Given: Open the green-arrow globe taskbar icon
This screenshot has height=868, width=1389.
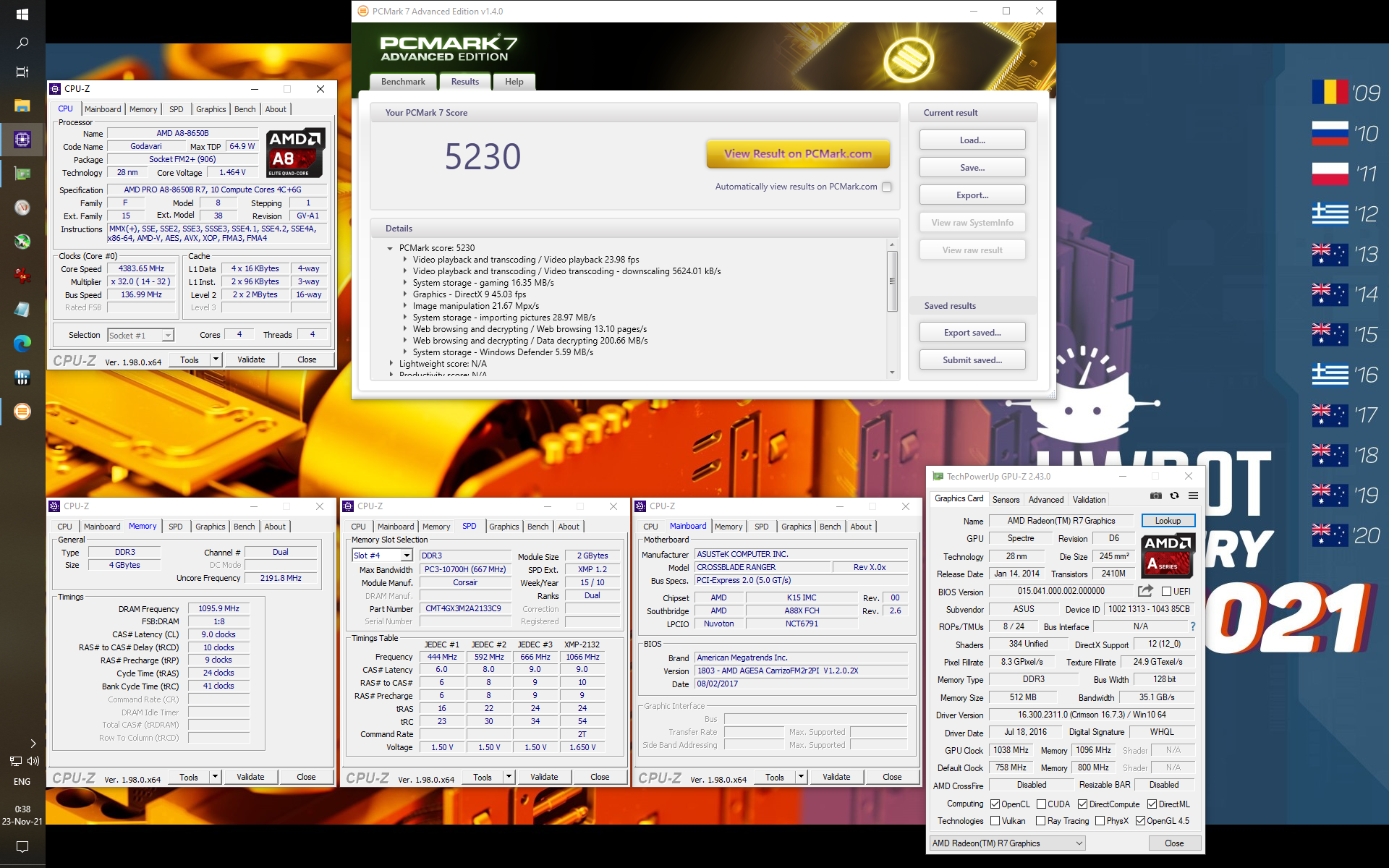Looking at the screenshot, I should [x=22, y=242].
